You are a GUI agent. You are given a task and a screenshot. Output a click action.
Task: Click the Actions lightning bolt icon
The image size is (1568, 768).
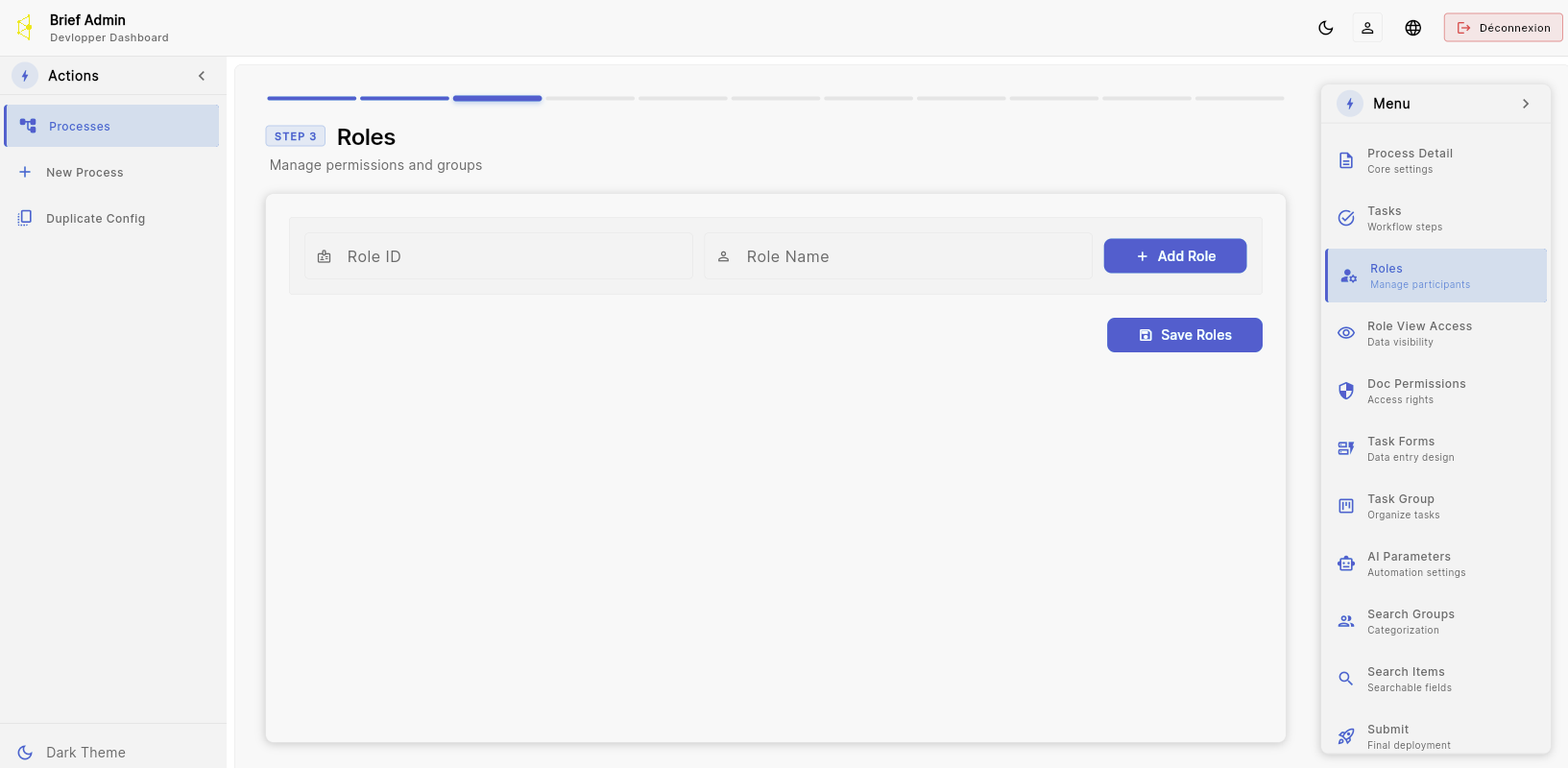click(x=25, y=76)
